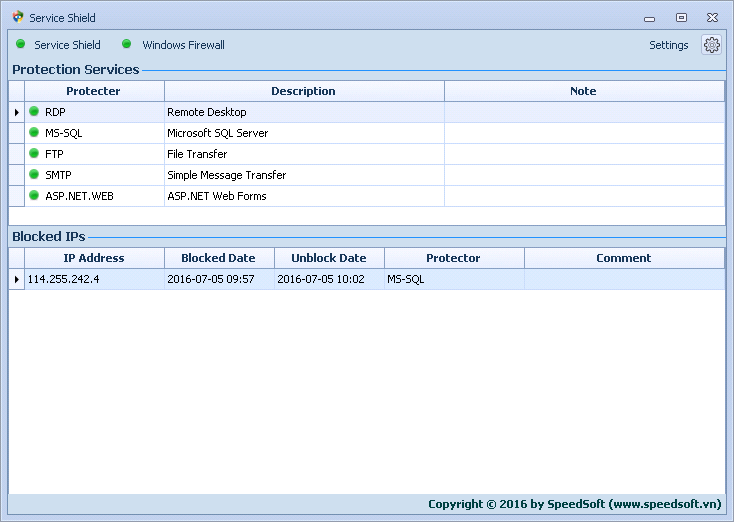Click the row selector arrow for RDP
This screenshot has height=522, width=734.
coord(16,112)
